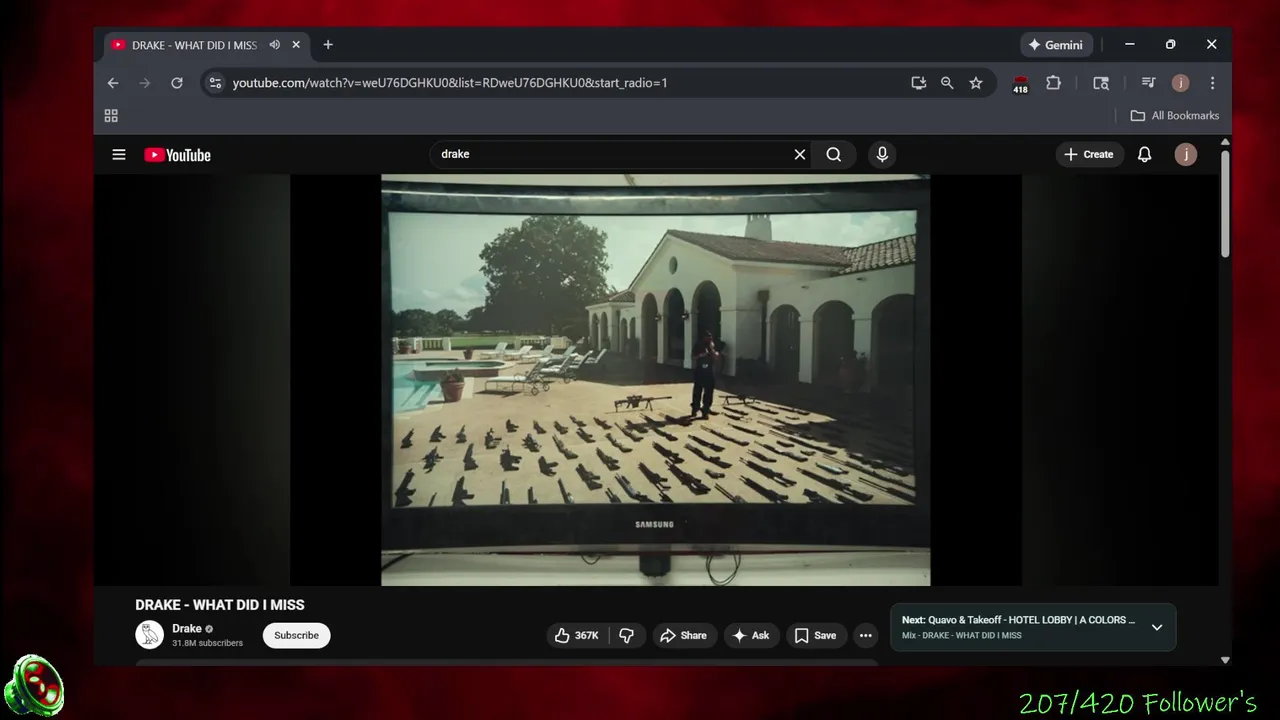Open the Chrome profile avatar
Screen dimensions: 1280x720
point(1180,83)
